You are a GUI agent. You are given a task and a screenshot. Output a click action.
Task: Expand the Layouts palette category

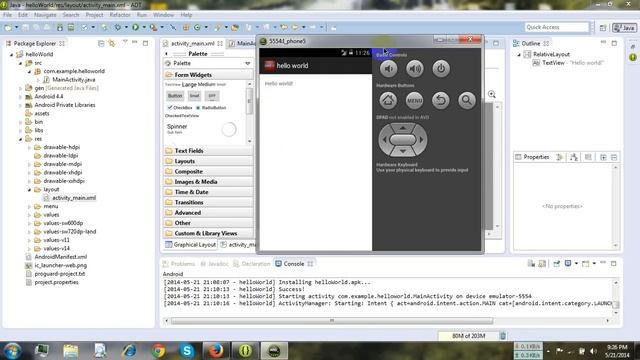tap(209, 161)
